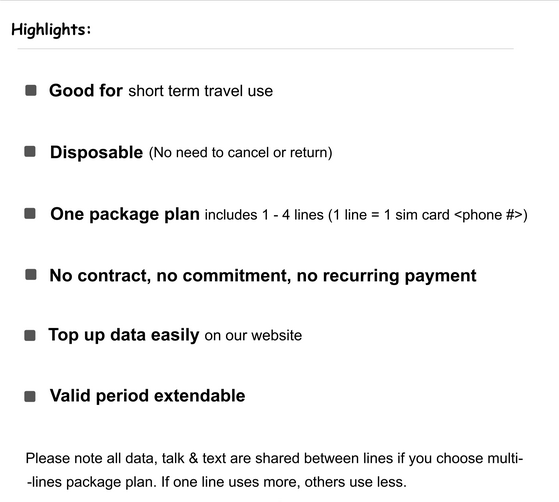Click Valid period extendable text
The width and height of the screenshot is (559, 502).
(x=147, y=396)
